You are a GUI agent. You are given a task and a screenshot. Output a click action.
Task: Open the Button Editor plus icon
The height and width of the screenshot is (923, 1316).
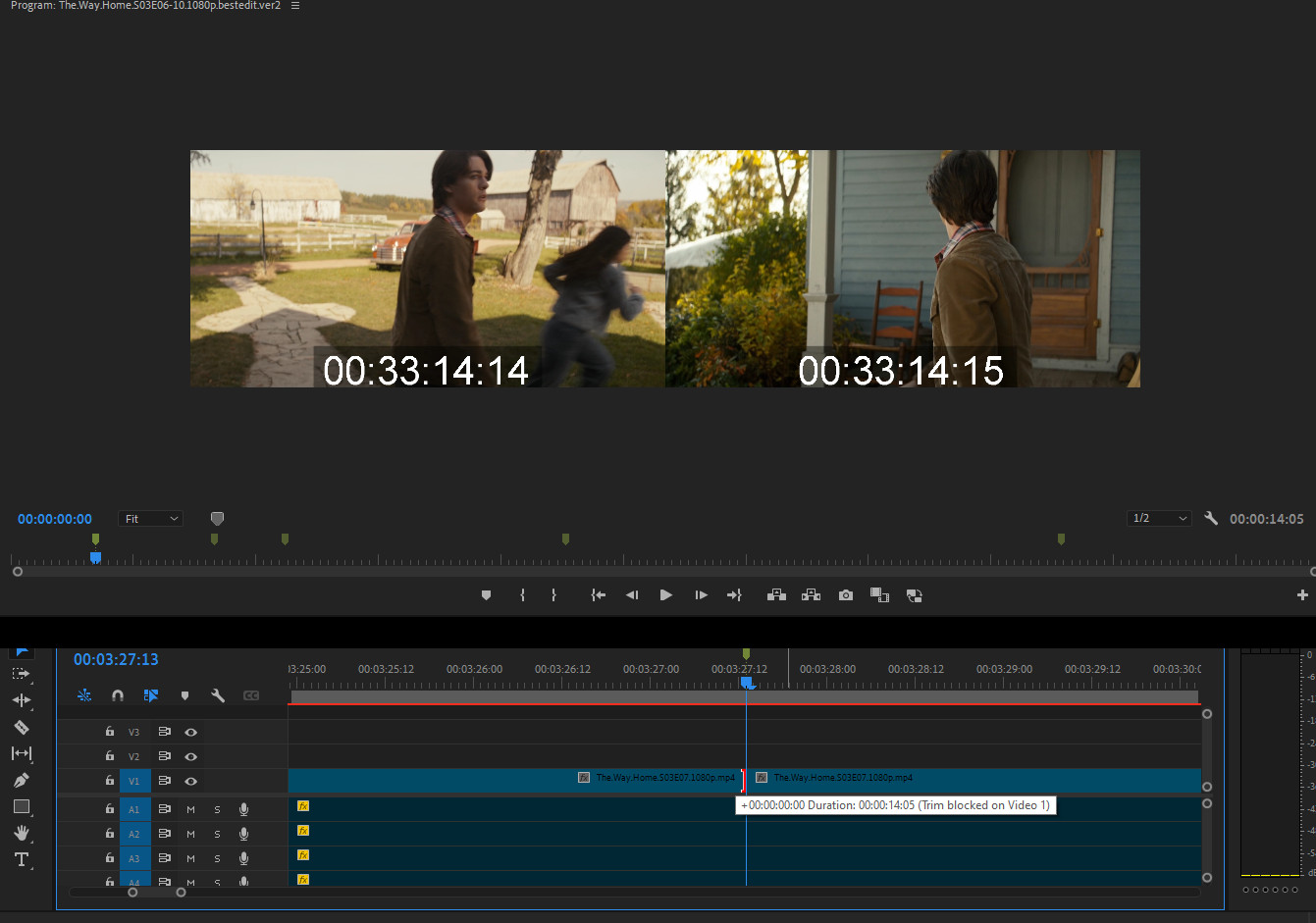point(1302,595)
